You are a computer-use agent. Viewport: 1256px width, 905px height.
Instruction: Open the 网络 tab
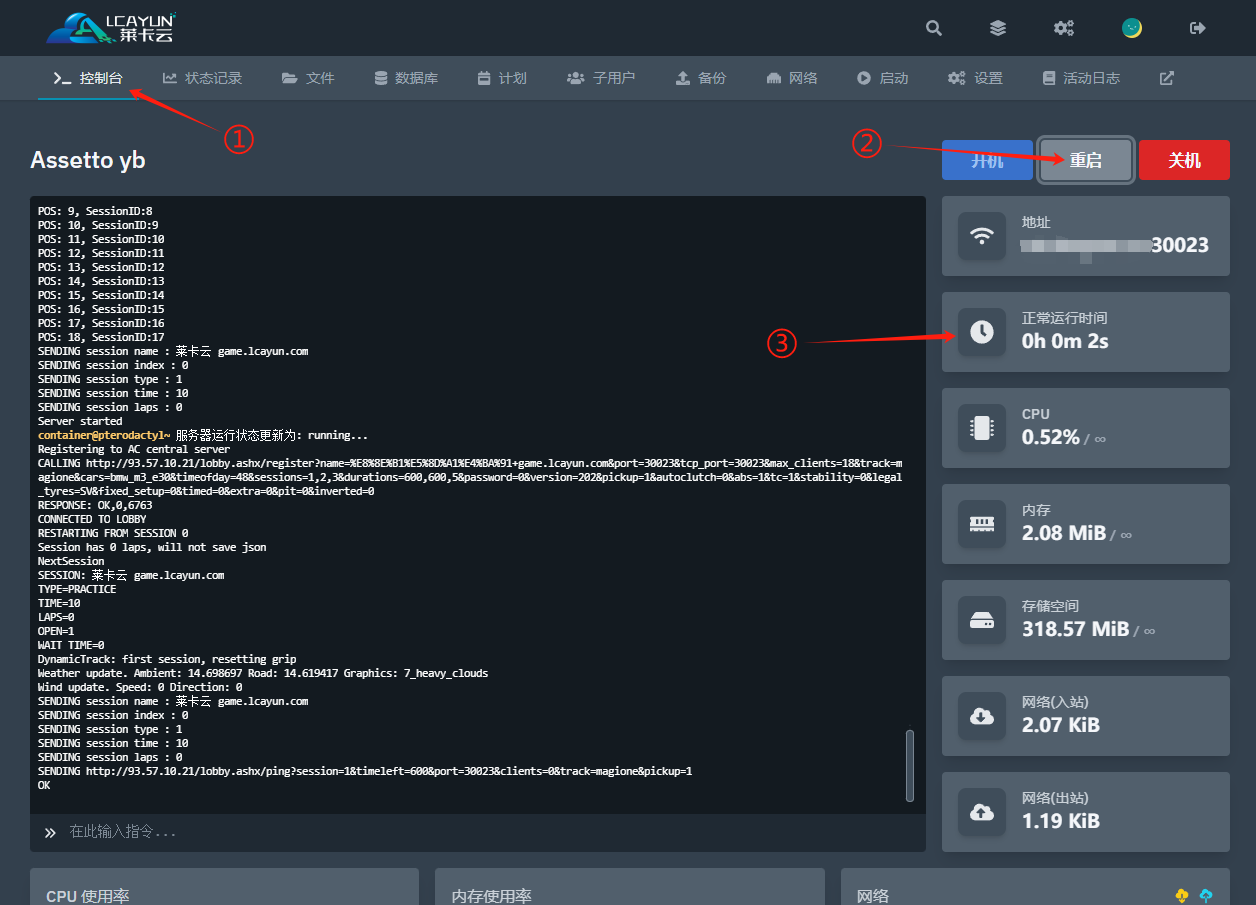792,78
